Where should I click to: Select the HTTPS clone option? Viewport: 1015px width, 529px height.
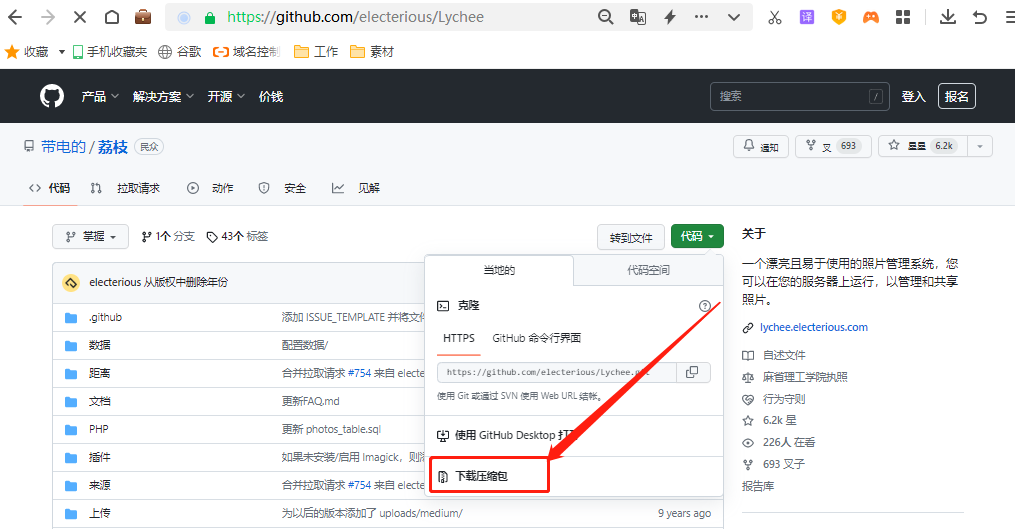pos(459,338)
